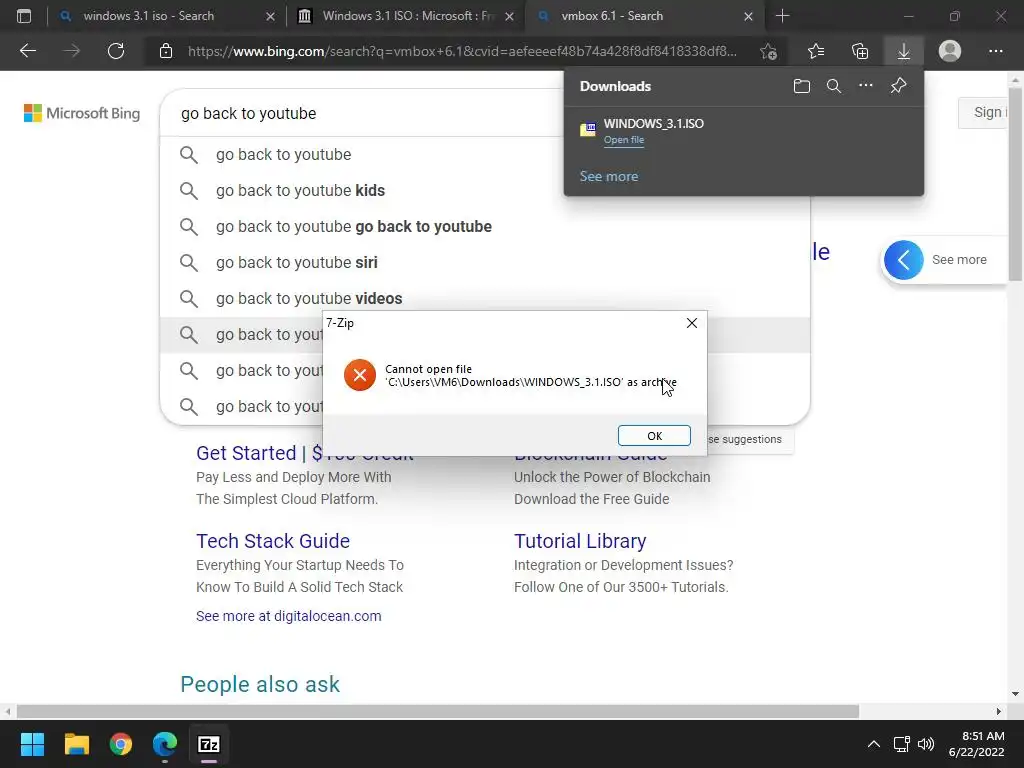View site information lock icon

(166, 51)
